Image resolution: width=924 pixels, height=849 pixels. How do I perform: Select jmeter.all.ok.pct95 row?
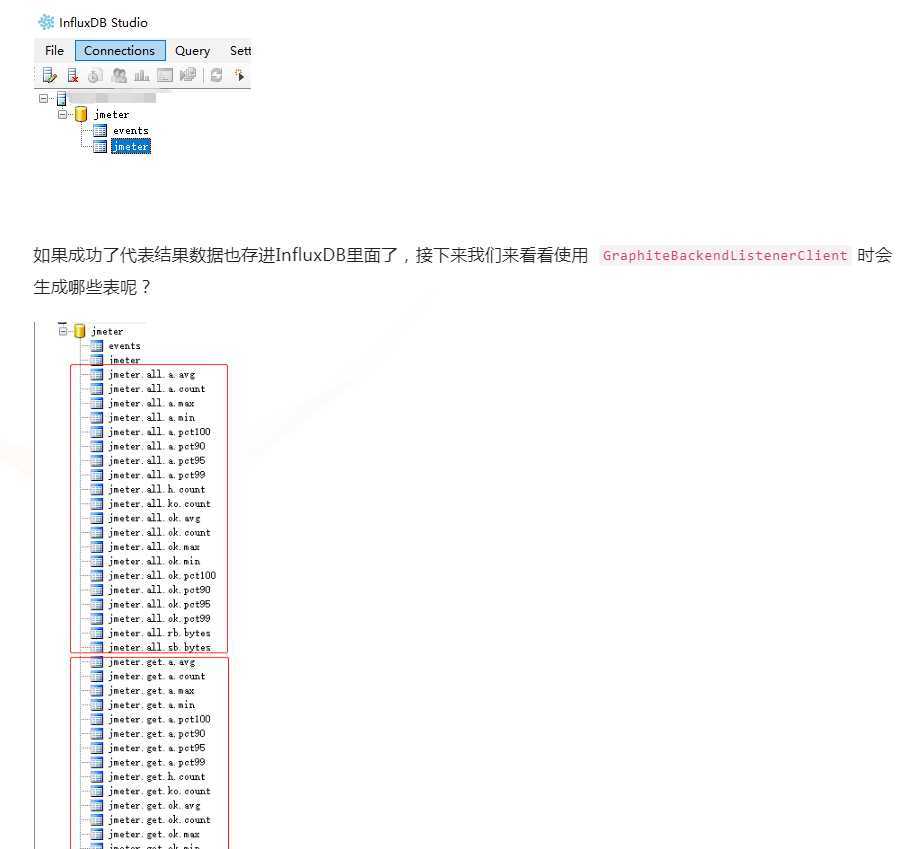click(159, 604)
